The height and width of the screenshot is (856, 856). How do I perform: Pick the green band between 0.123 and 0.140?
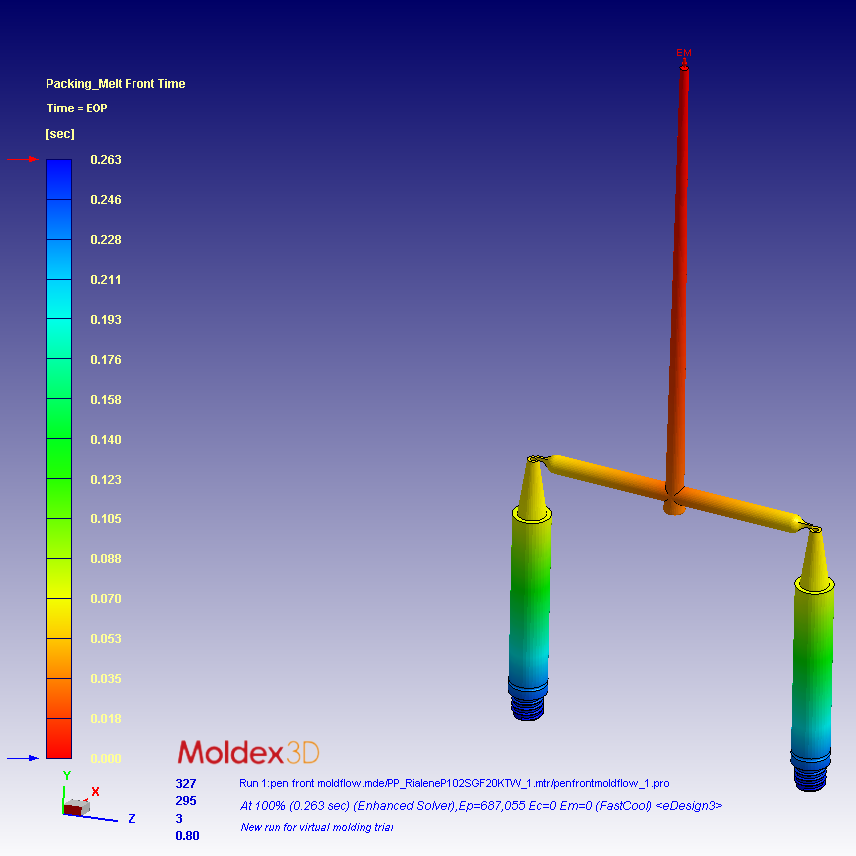point(59,459)
